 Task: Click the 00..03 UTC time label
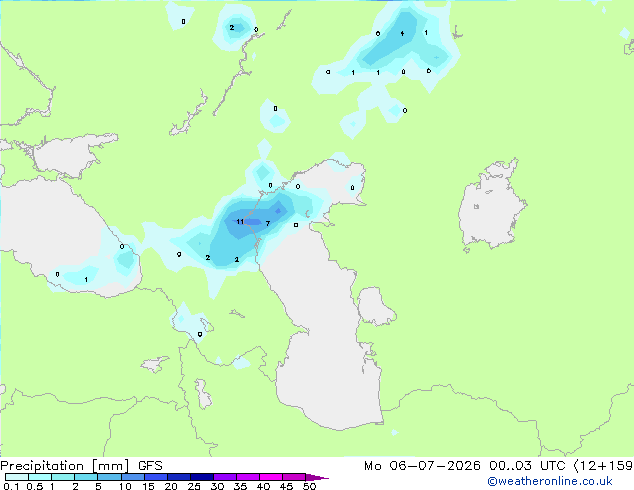click(527, 466)
